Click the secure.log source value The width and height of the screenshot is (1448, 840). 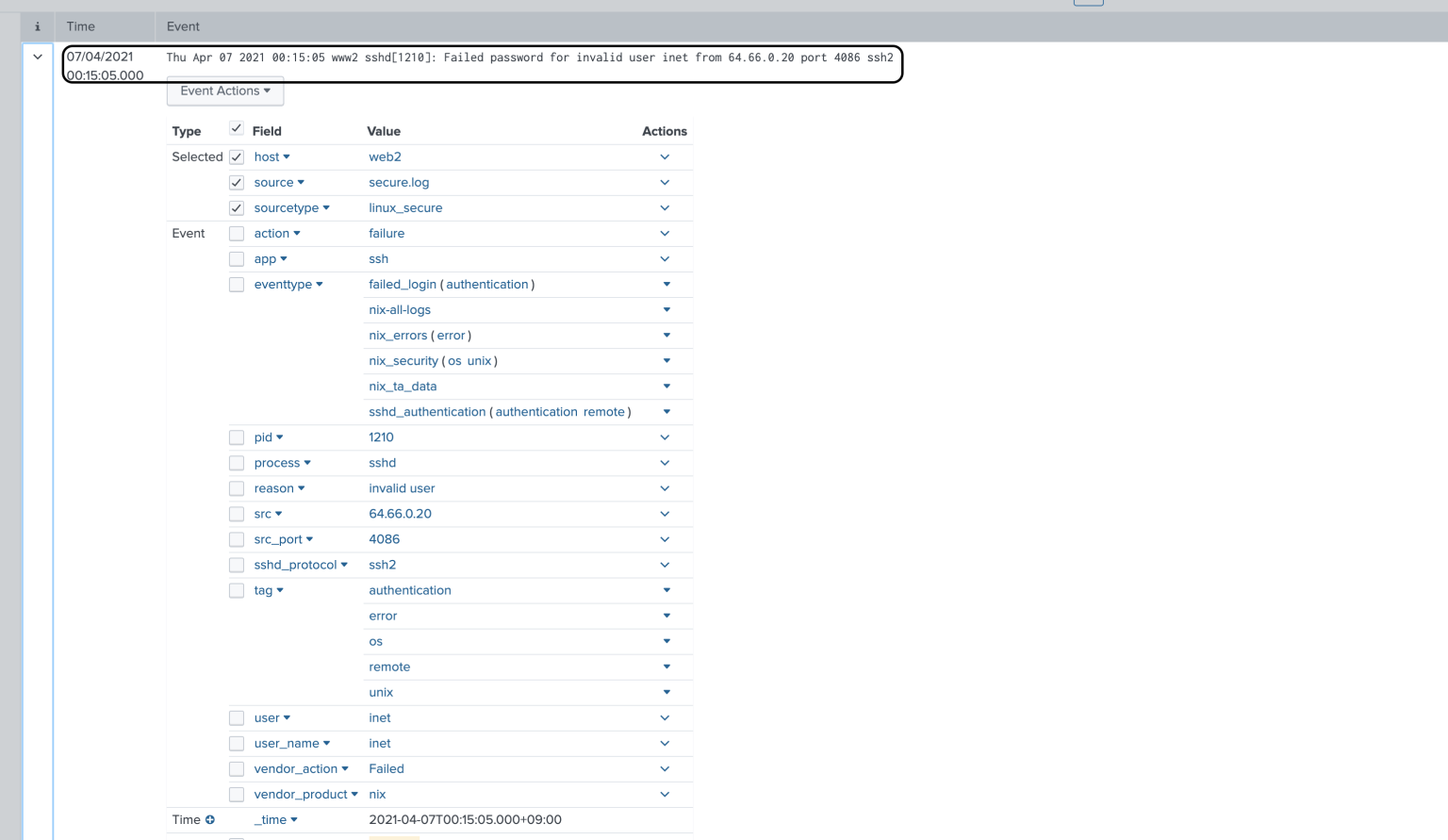399,182
